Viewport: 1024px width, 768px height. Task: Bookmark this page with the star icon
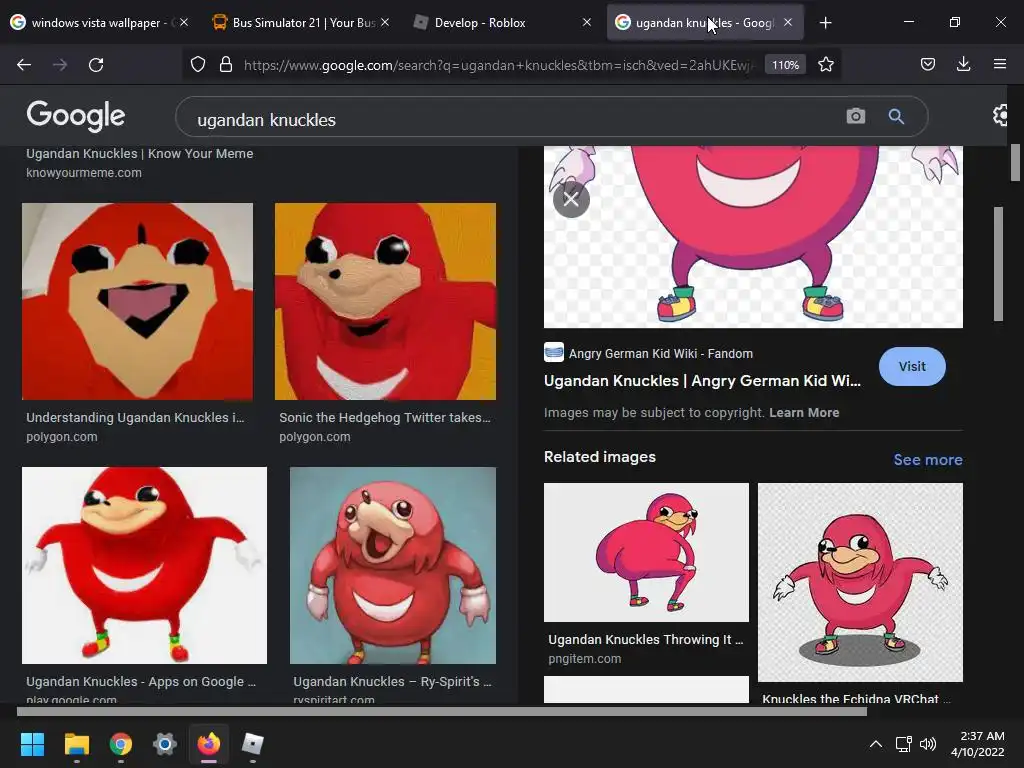825,65
